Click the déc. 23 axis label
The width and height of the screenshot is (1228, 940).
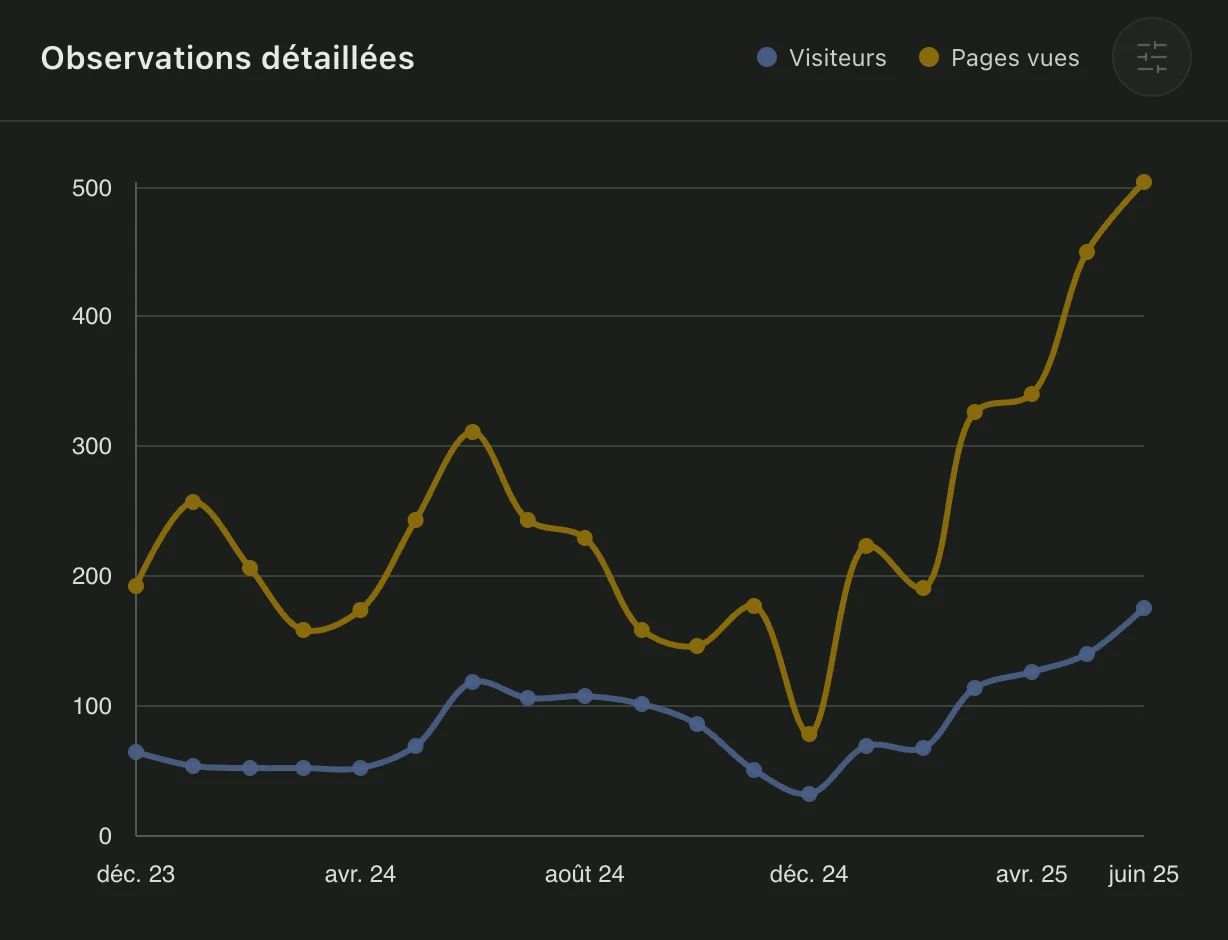click(136, 874)
